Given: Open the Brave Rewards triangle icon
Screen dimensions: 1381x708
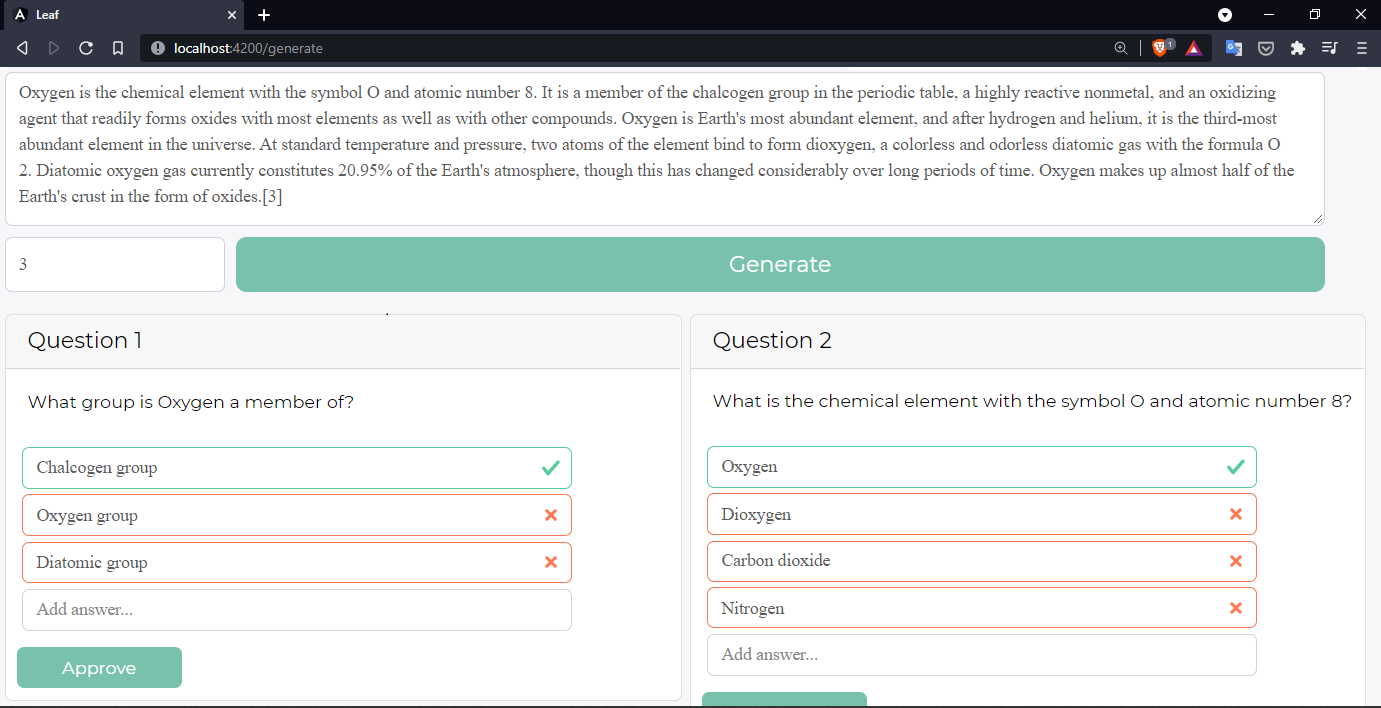Looking at the screenshot, I should [1194, 48].
